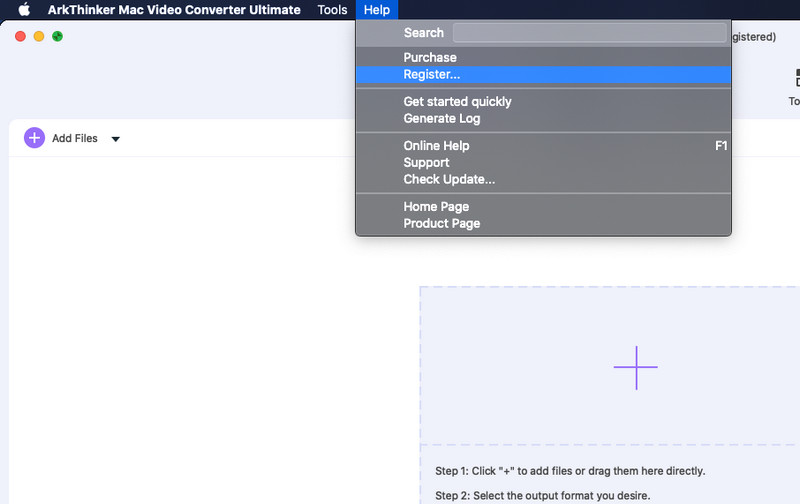Expand the Add Files dropdown arrow
The image size is (800, 504).
(x=115, y=139)
